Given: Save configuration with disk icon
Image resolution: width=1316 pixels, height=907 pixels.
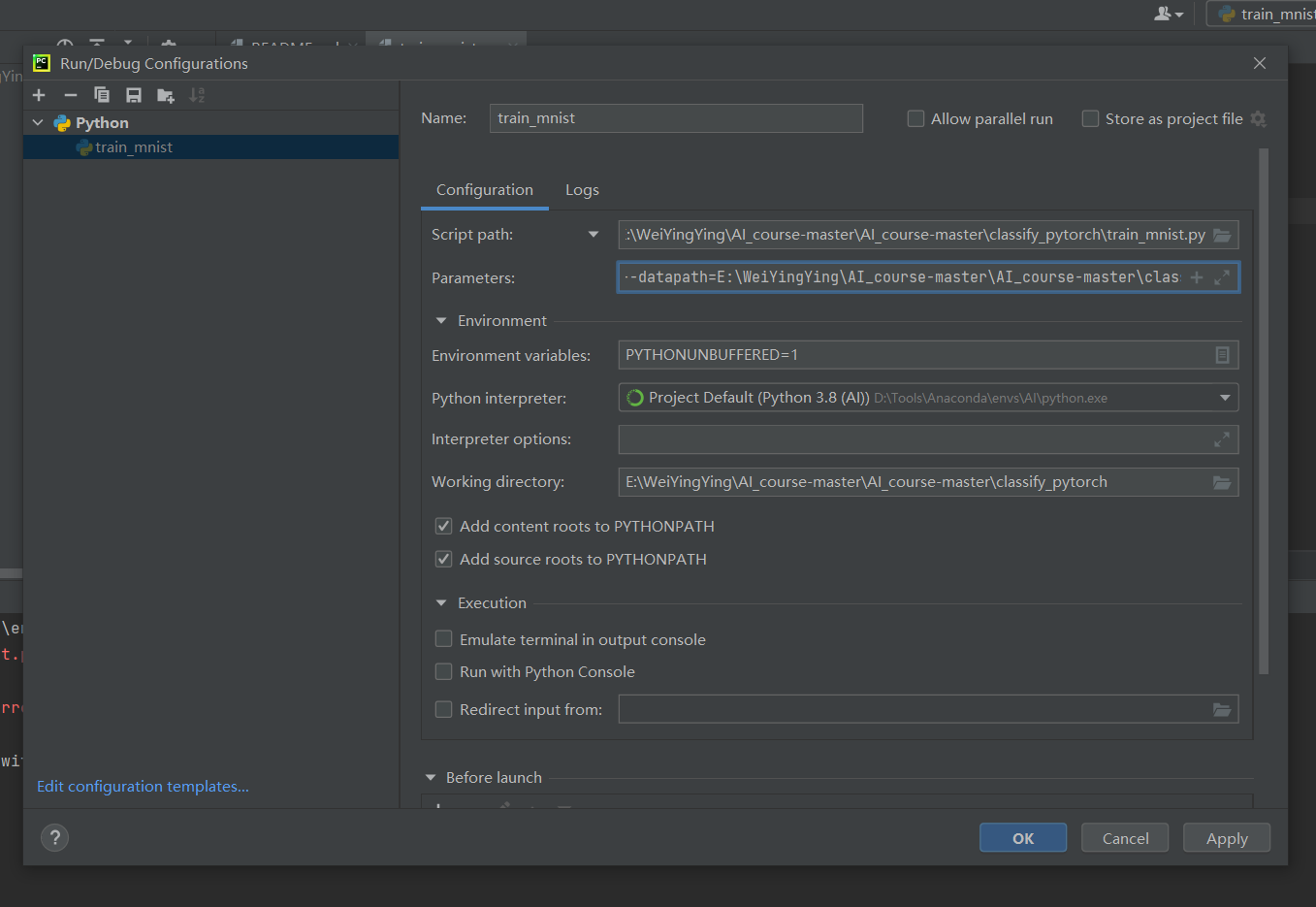Looking at the screenshot, I should [x=134, y=95].
